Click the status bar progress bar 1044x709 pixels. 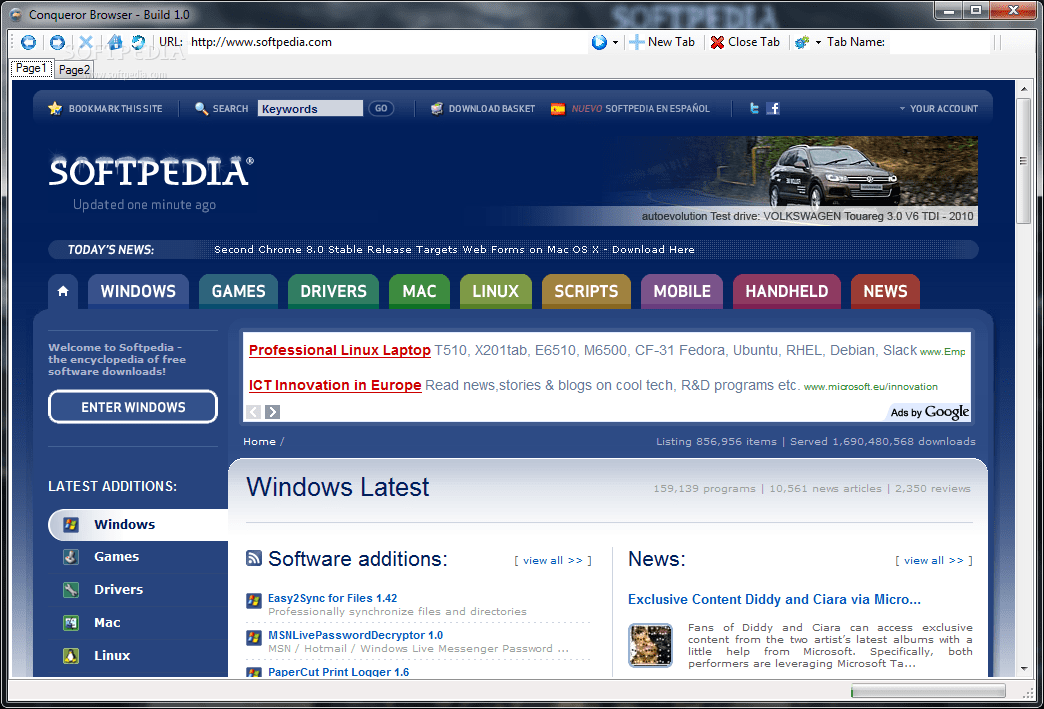pos(928,692)
